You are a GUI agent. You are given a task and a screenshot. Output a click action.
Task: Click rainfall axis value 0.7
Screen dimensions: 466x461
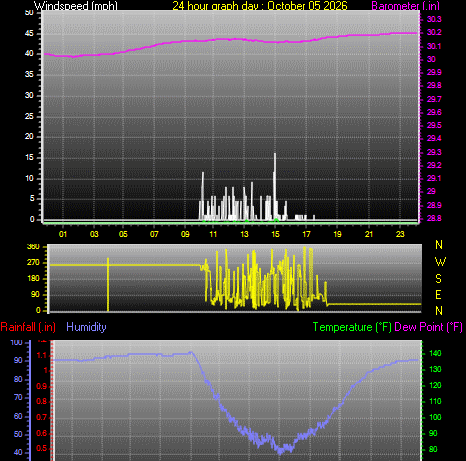pyautogui.click(x=41, y=417)
